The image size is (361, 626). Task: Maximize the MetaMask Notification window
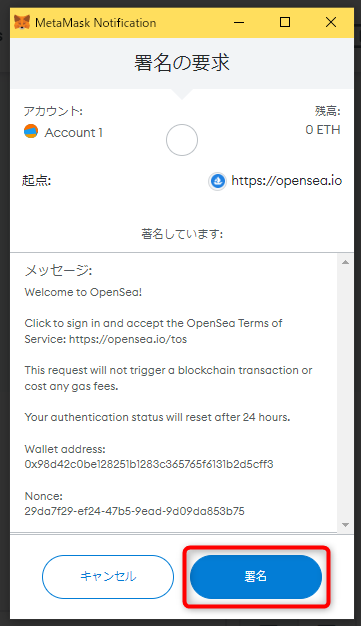pyautogui.click(x=285, y=22)
